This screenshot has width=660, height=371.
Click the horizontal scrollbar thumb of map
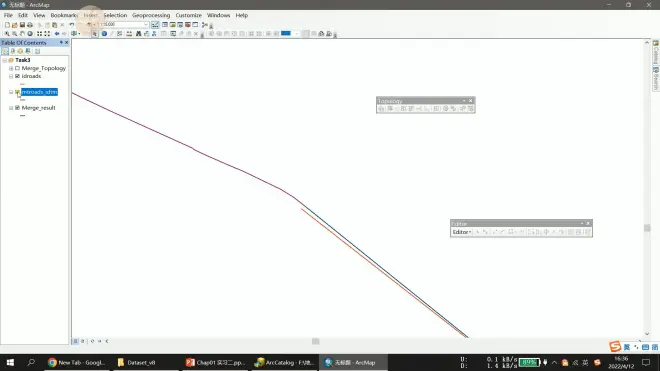coord(316,341)
